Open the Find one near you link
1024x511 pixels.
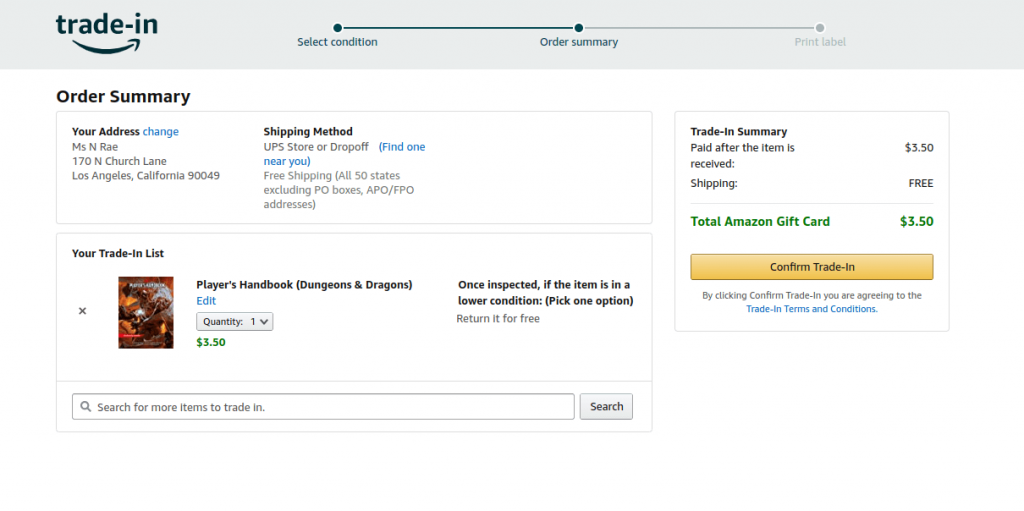(401, 147)
